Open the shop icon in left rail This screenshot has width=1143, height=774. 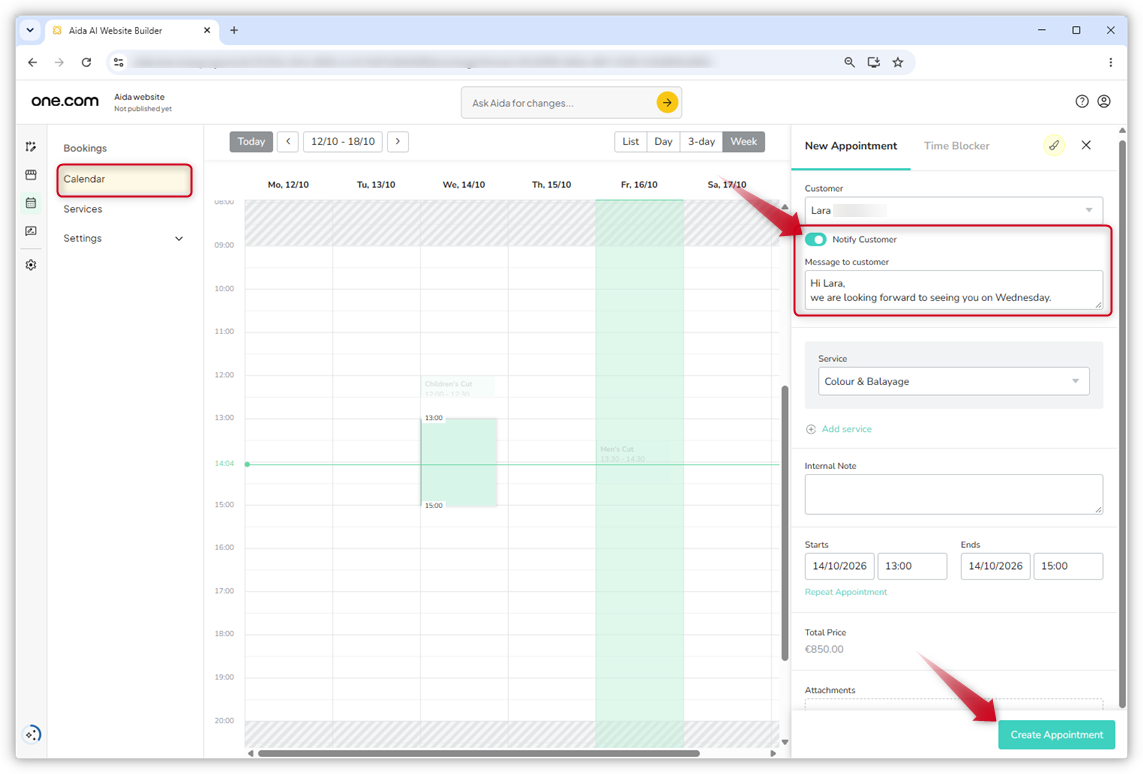click(31, 175)
